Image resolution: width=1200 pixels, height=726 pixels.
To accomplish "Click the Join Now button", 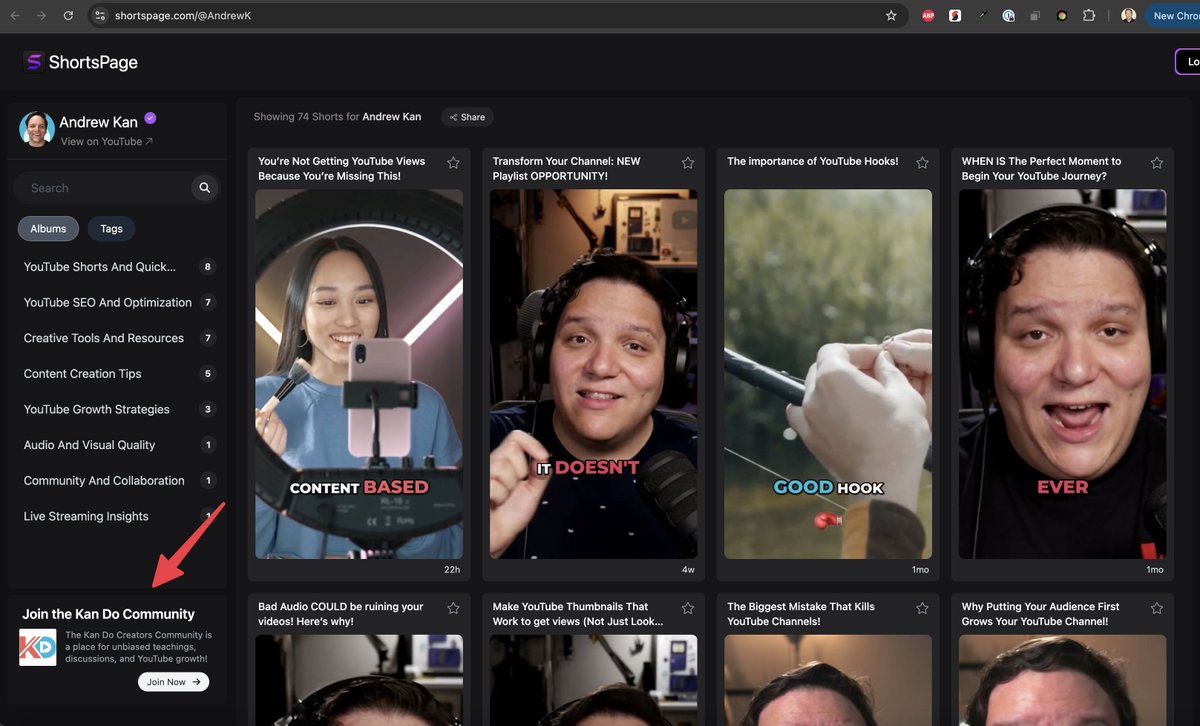I will [174, 682].
